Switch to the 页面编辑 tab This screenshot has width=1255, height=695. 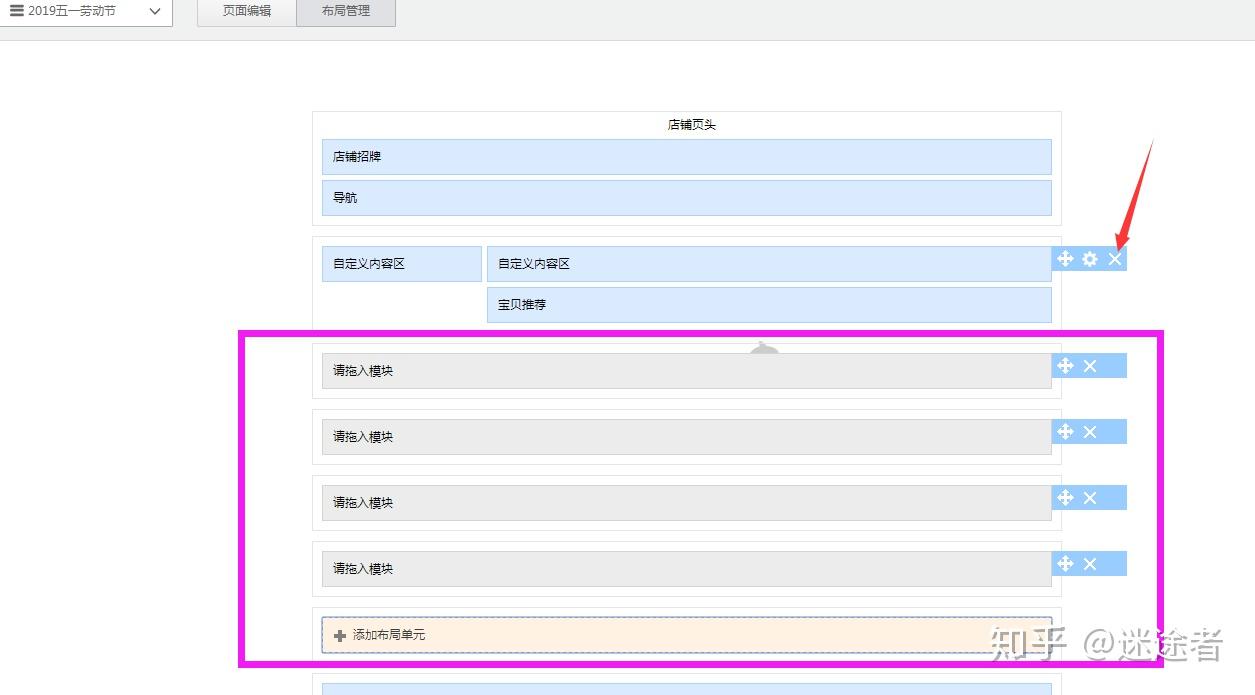(245, 11)
